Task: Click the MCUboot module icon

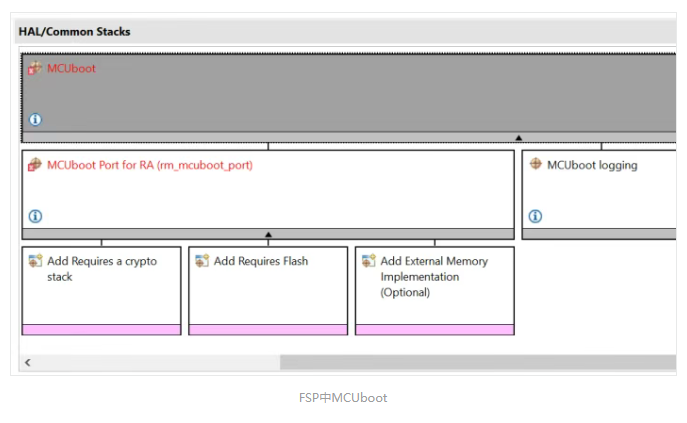Action: coord(35,68)
